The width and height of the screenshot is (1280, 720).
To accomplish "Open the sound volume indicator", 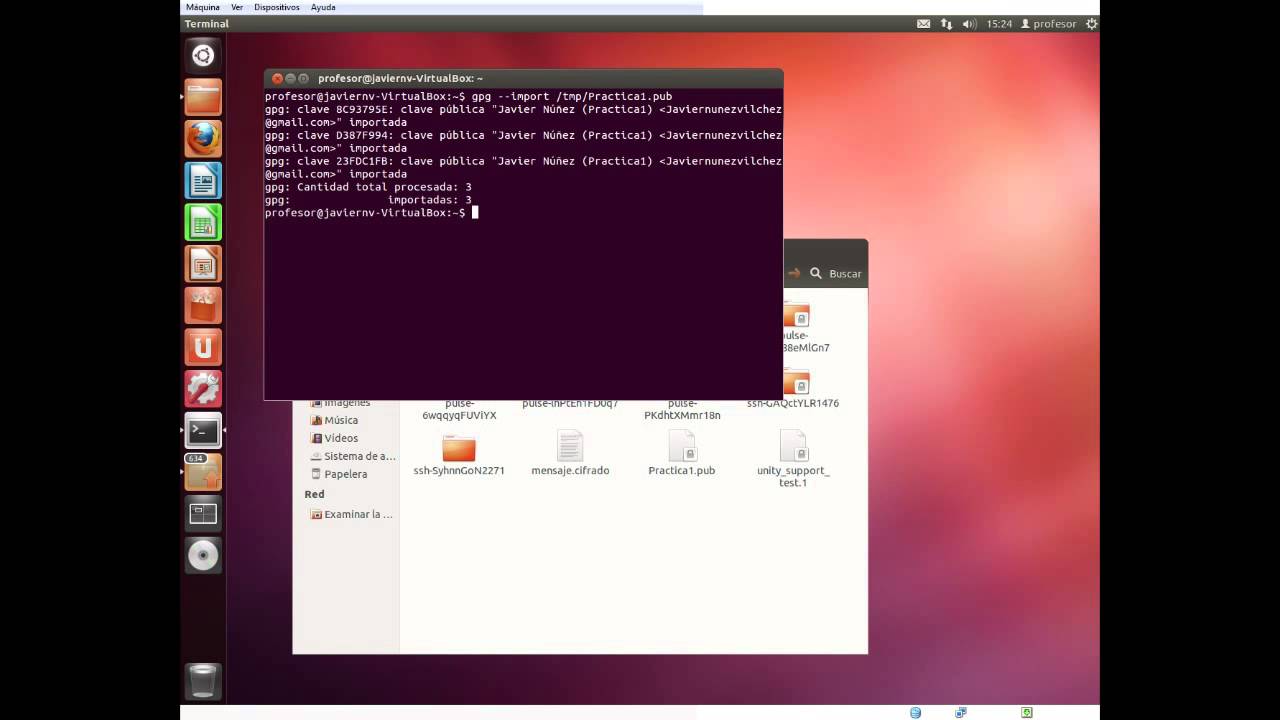I will point(969,24).
